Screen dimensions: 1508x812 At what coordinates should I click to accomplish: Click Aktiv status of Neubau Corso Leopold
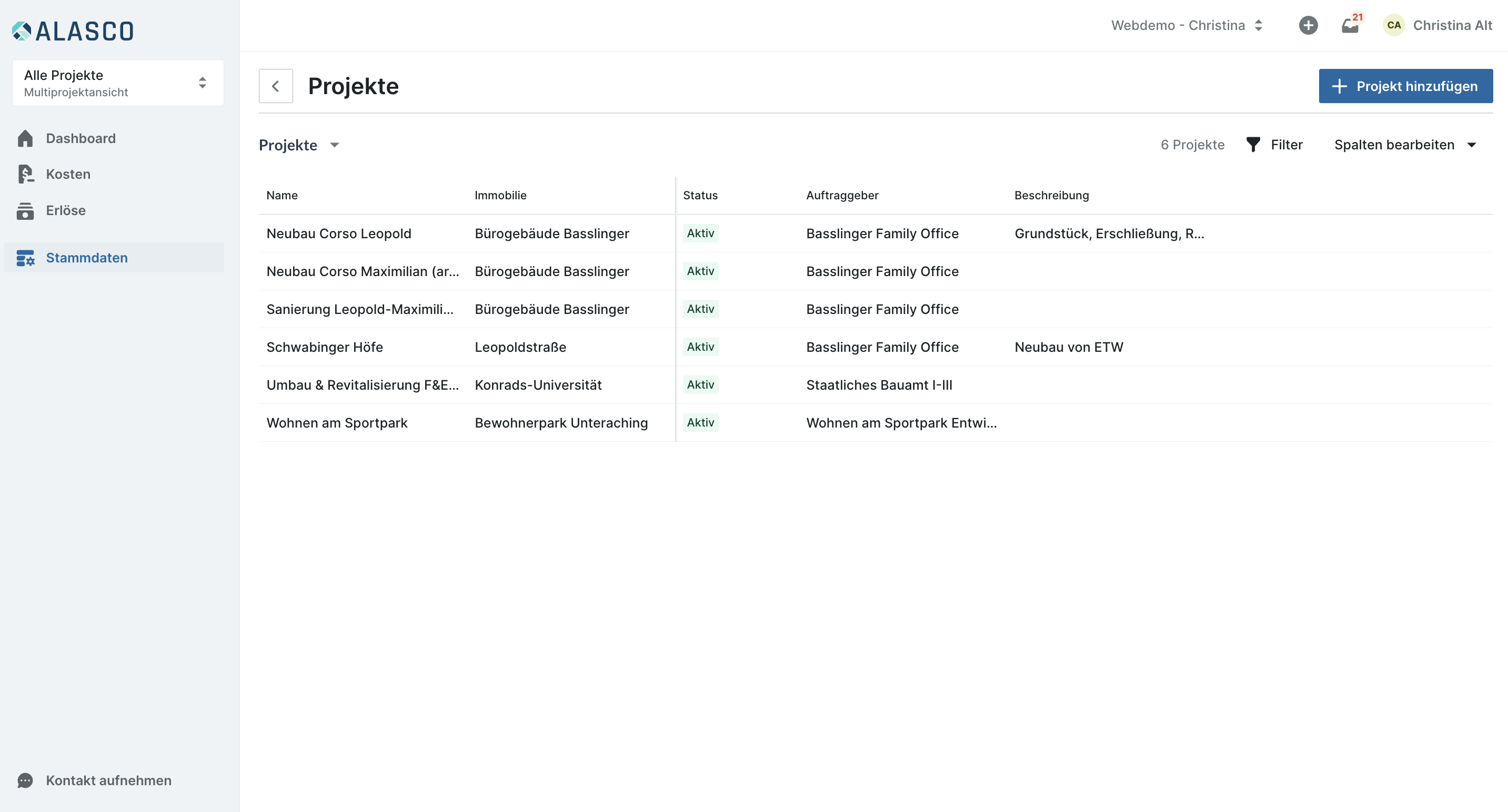[x=700, y=234]
